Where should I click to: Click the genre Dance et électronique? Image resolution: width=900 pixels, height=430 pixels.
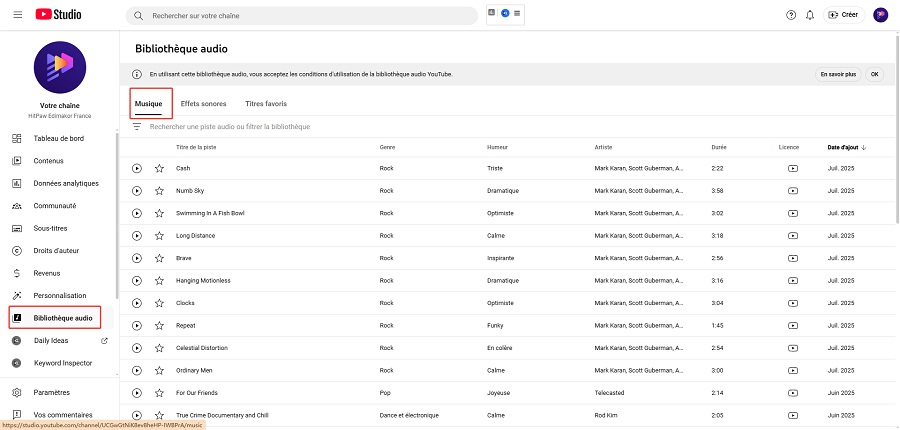coord(409,415)
